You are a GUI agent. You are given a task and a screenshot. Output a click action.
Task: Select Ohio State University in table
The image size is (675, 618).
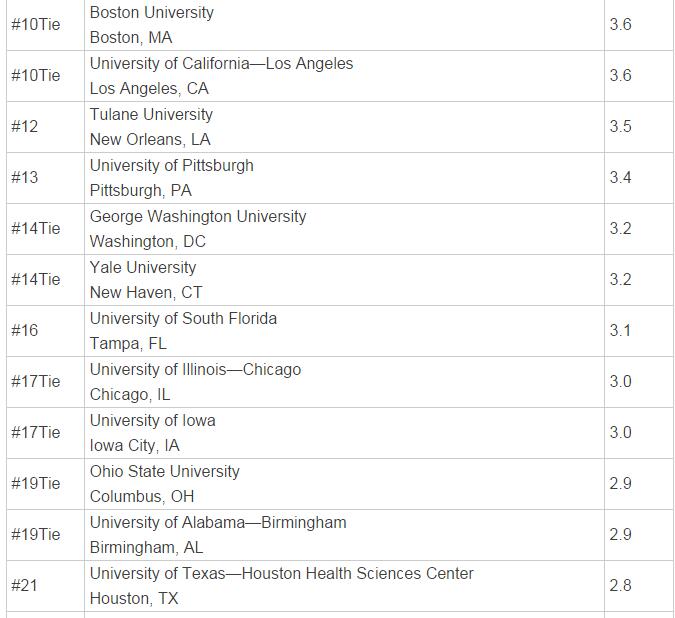pos(164,472)
